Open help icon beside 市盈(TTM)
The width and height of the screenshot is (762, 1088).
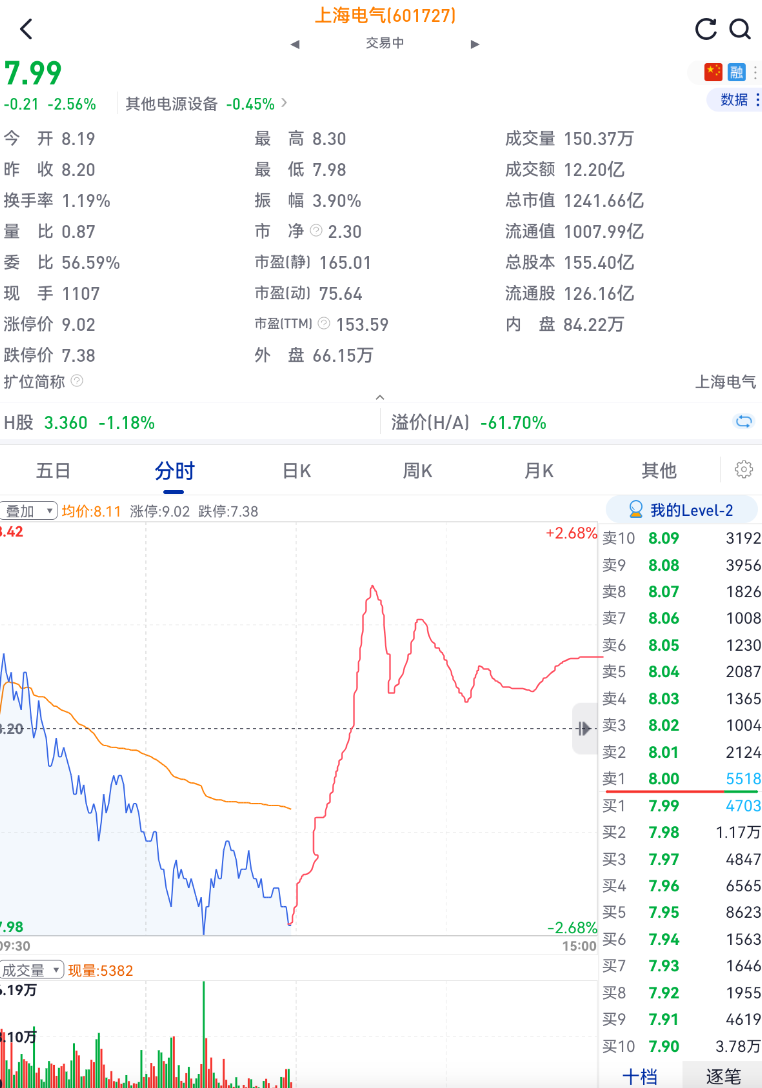click(x=324, y=323)
